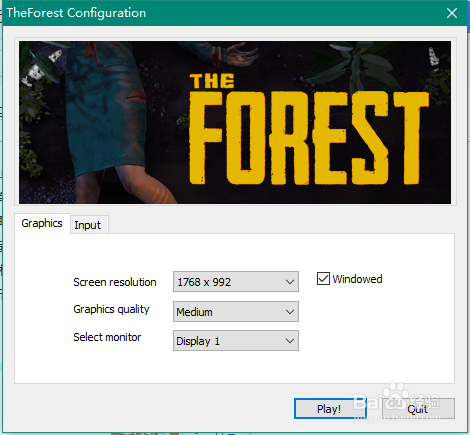Image resolution: width=470 pixels, height=435 pixels.
Task: Close the TheForest Configuration window
Action: click(x=452, y=13)
